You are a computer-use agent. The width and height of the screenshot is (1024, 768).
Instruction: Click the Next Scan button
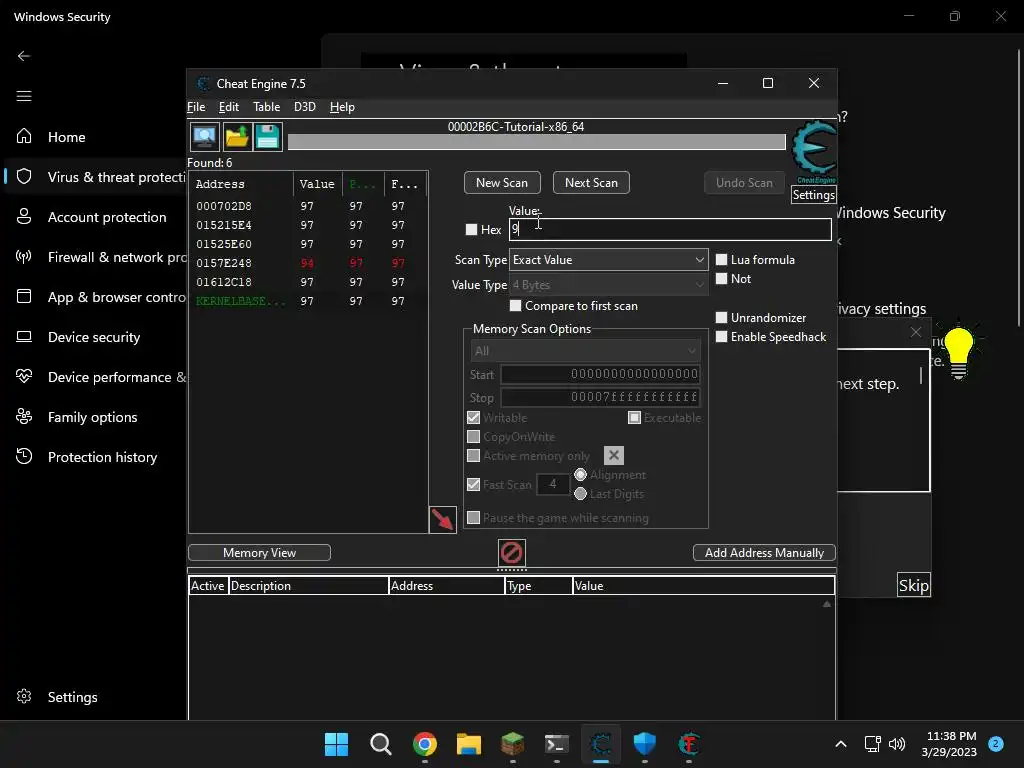coord(591,183)
